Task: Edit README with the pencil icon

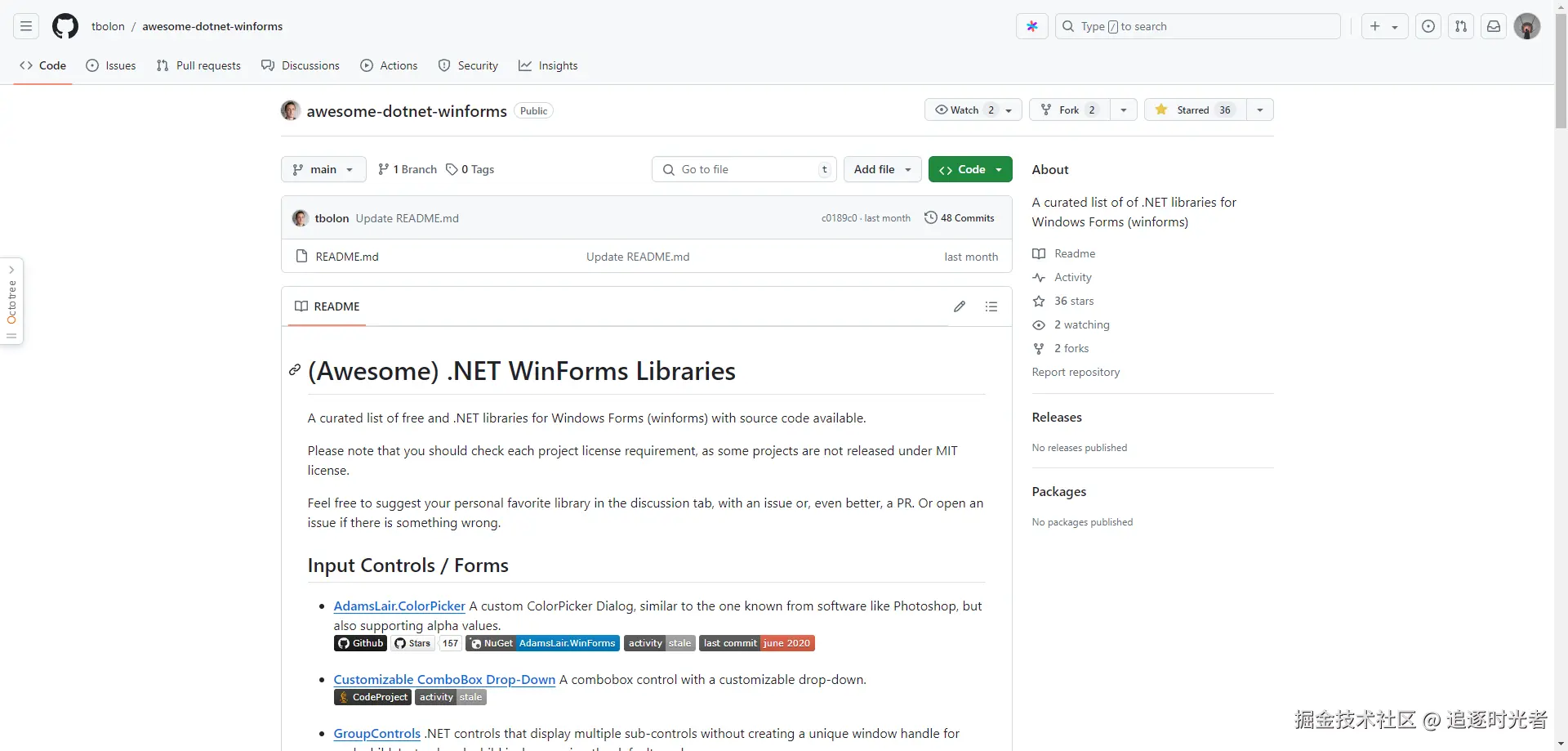Action: point(960,306)
